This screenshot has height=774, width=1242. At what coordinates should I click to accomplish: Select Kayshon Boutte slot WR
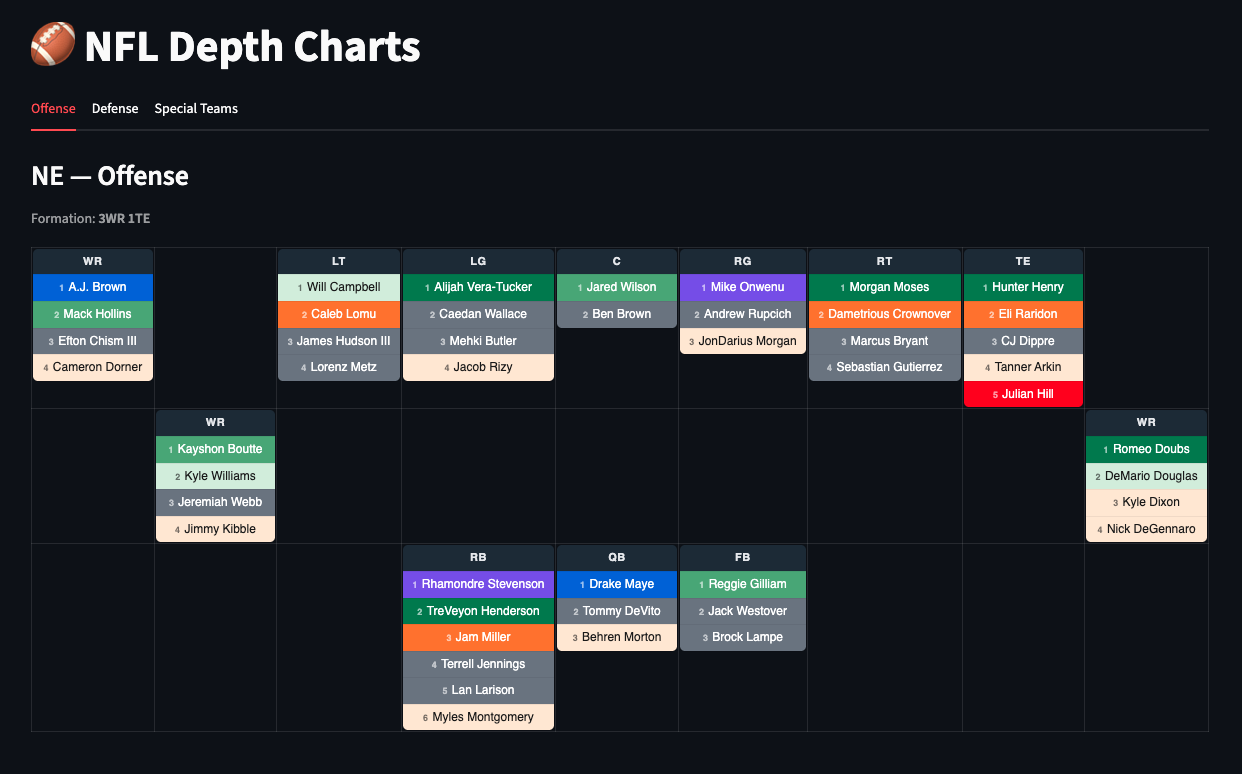(x=215, y=449)
